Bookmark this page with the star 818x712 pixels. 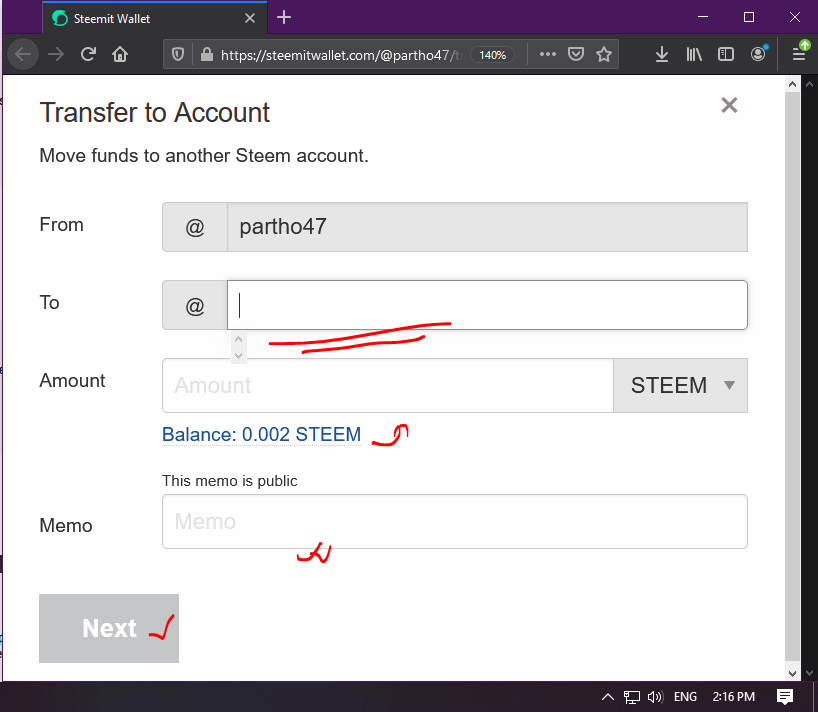click(x=604, y=54)
